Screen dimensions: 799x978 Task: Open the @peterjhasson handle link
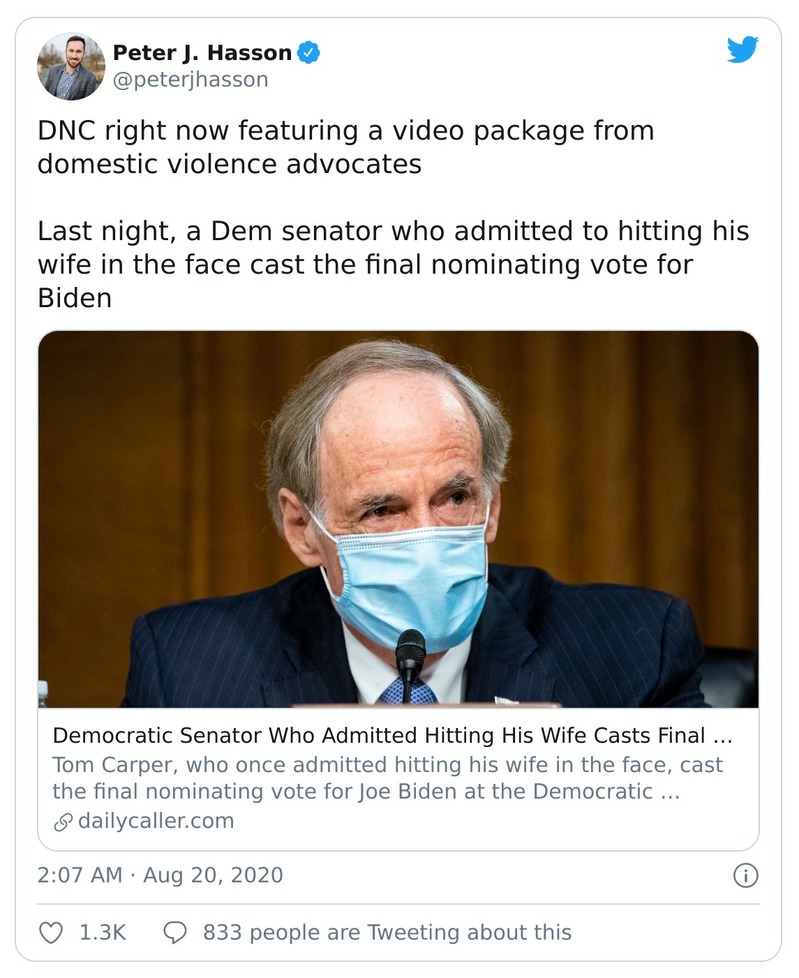click(x=190, y=80)
